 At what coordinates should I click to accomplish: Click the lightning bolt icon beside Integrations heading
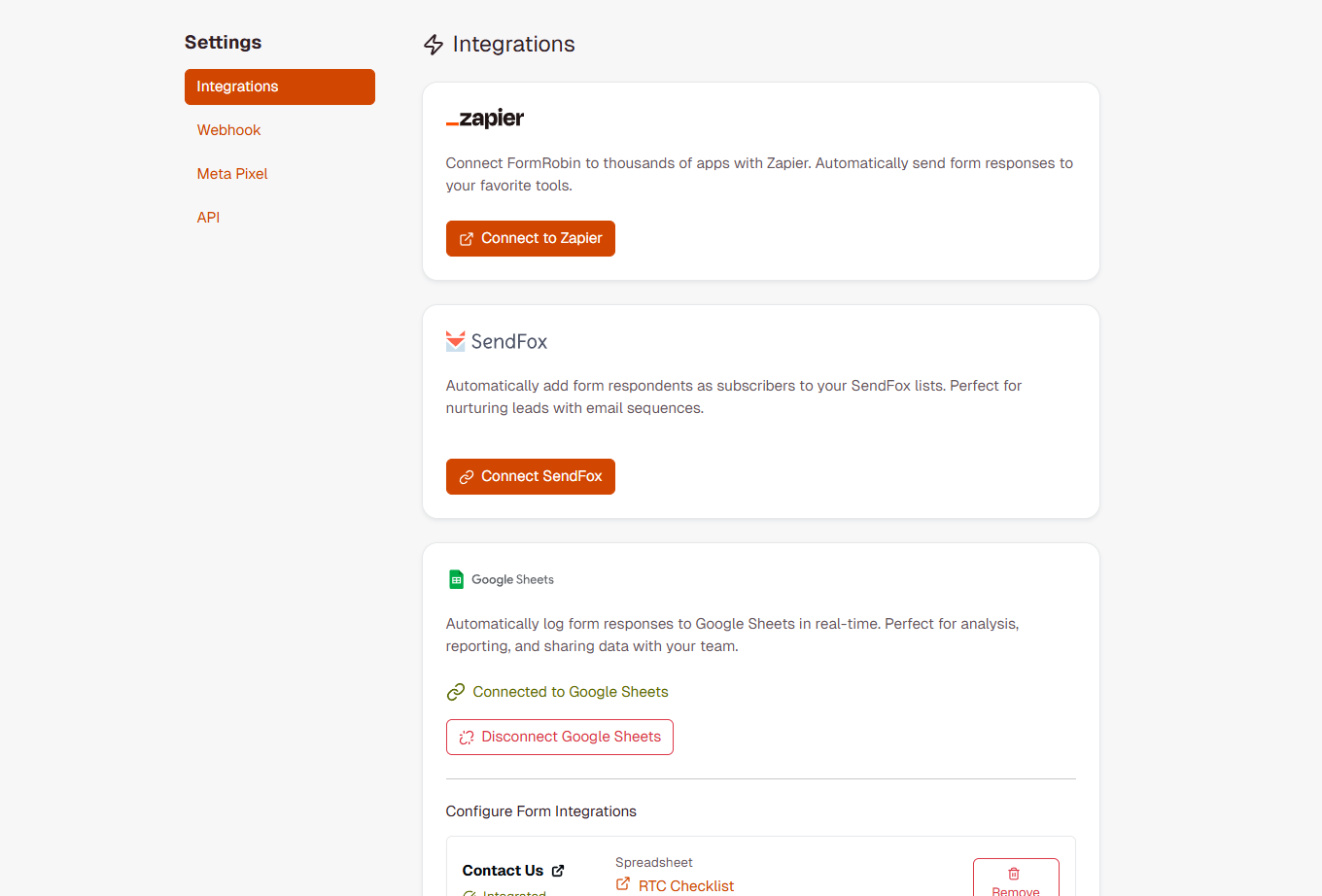(433, 44)
